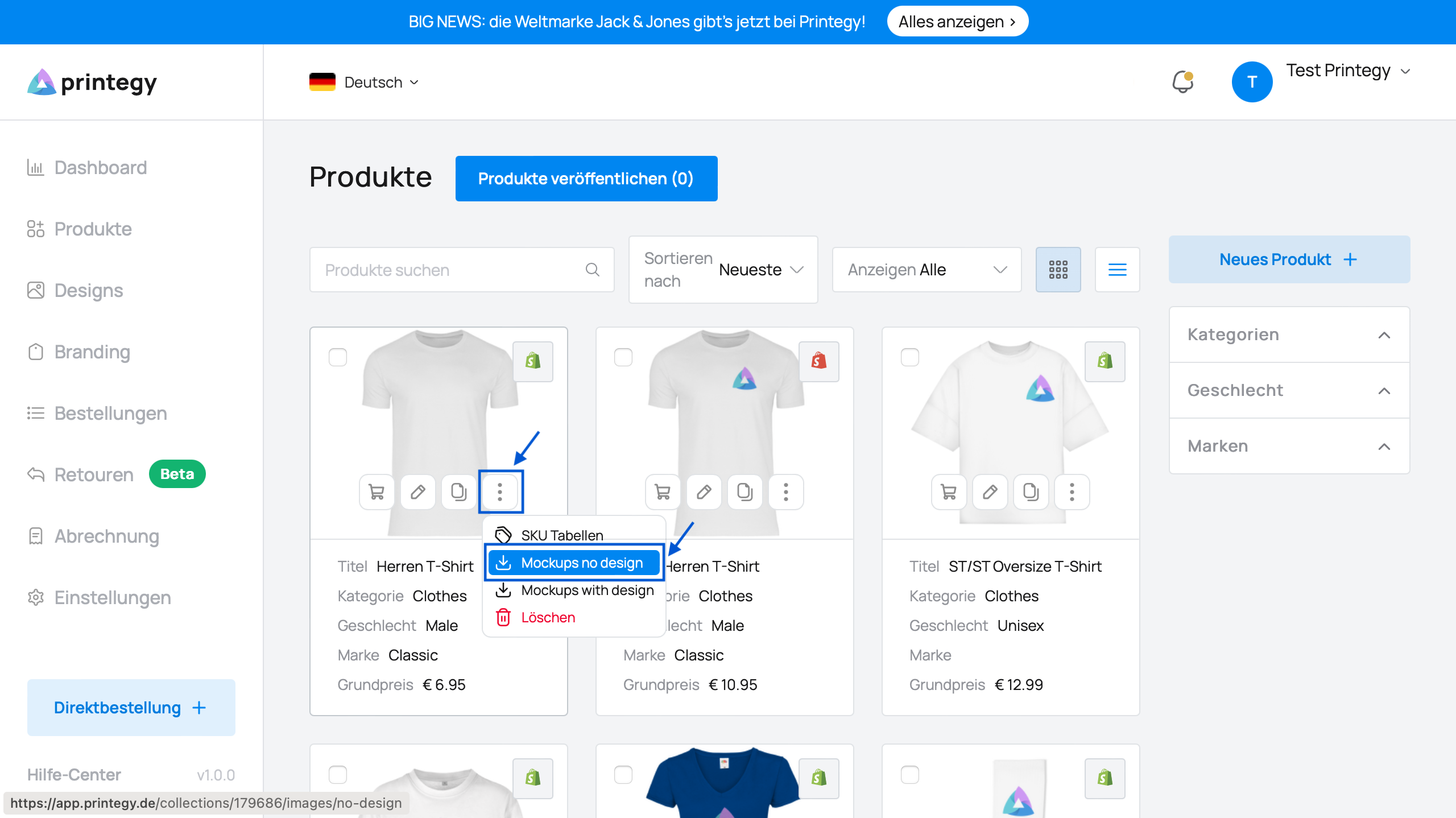This screenshot has width=1456, height=818.
Task: Tick checkbox on navy V-neck shirt card
Action: 623,775
